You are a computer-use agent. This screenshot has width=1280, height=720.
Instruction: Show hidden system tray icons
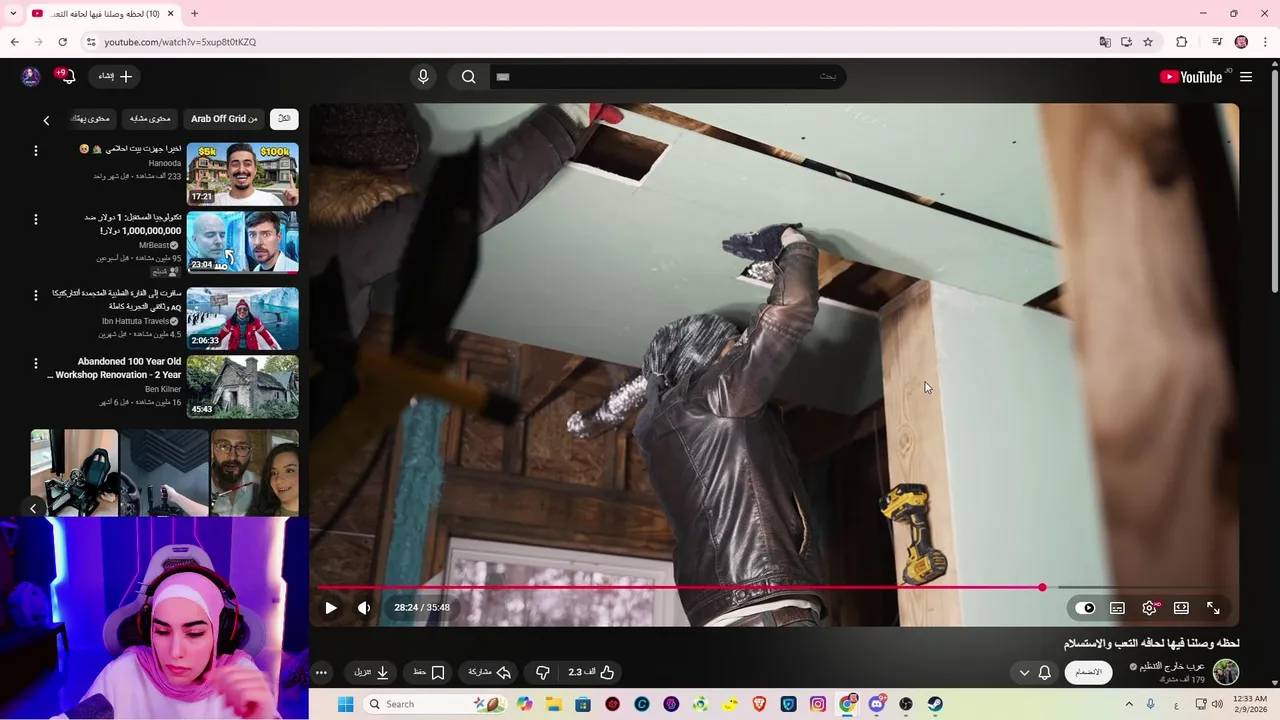point(1129,704)
